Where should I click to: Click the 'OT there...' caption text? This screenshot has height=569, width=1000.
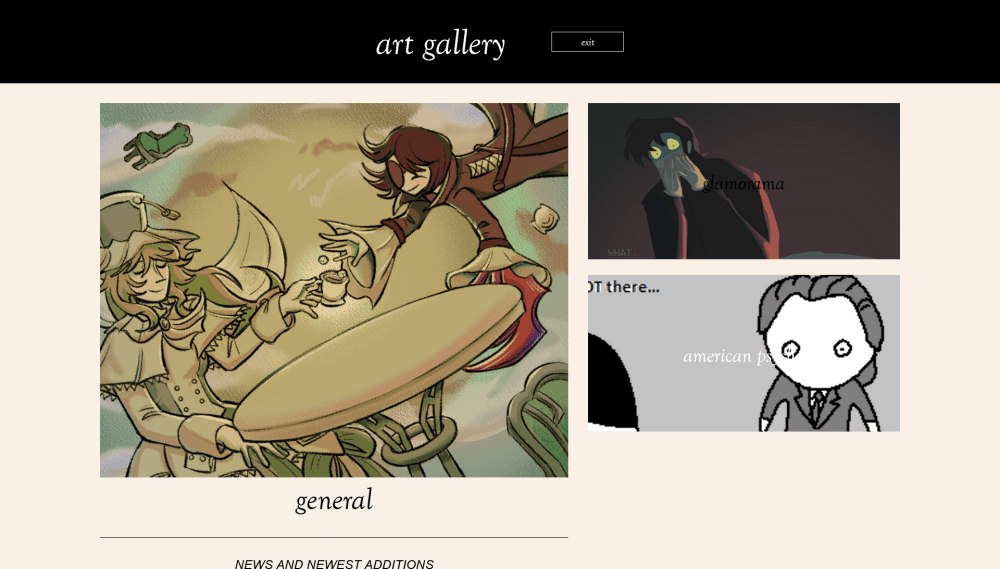[624, 287]
